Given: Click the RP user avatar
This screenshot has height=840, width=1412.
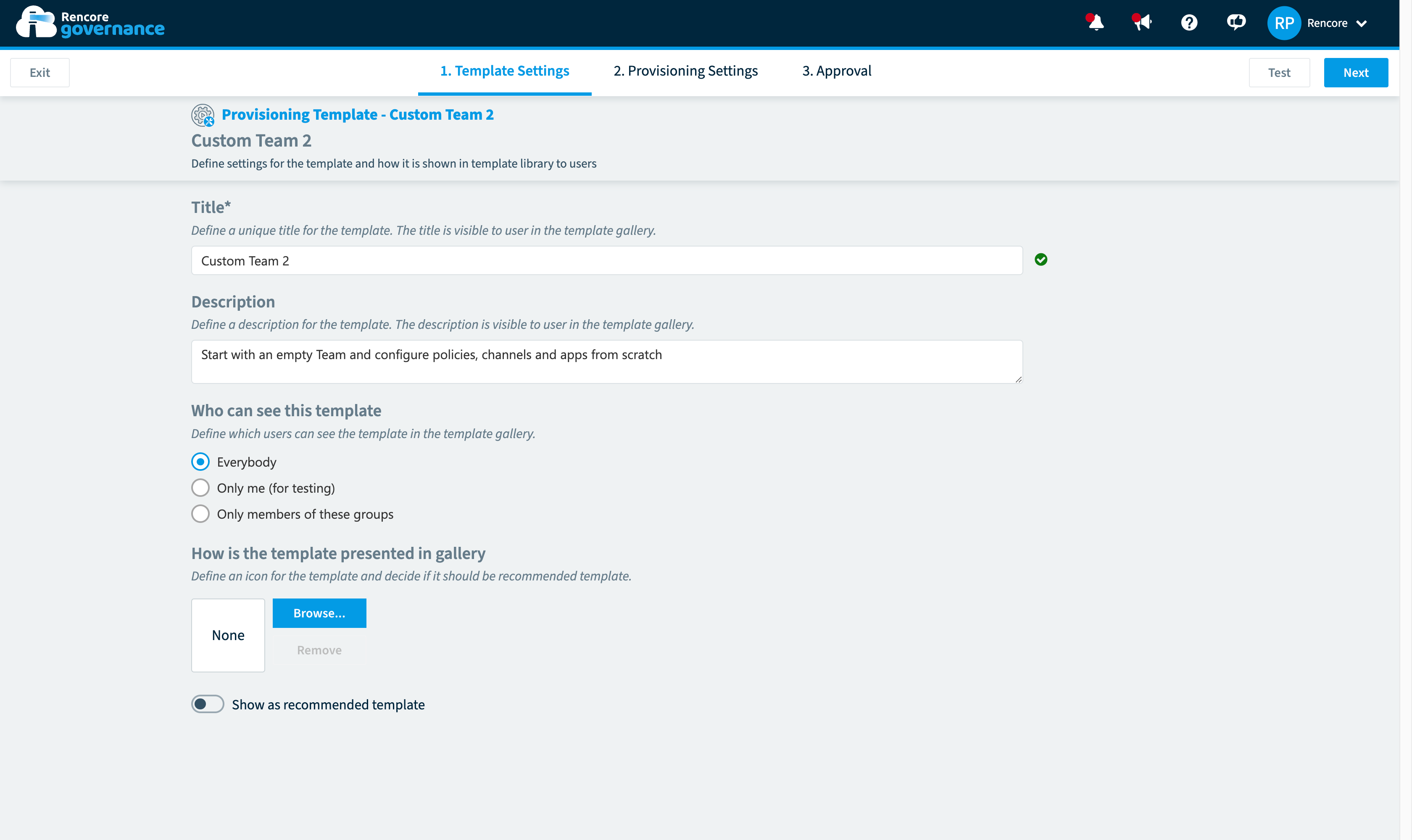Looking at the screenshot, I should [1284, 23].
